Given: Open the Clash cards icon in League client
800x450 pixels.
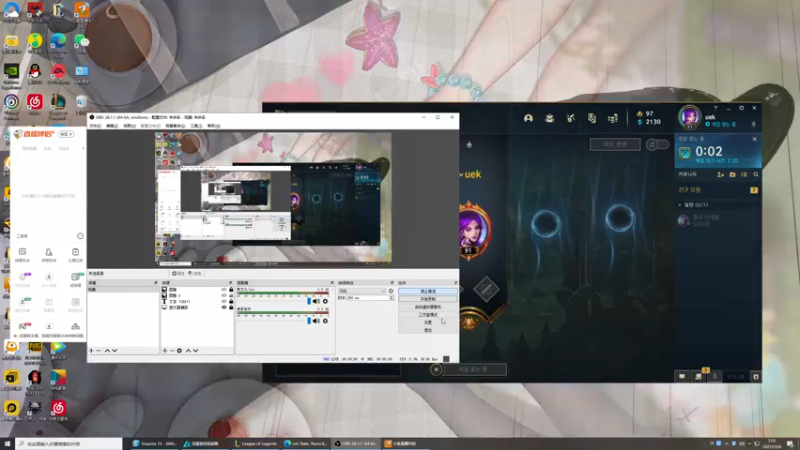Looking at the screenshot, I should (x=591, y=118).
